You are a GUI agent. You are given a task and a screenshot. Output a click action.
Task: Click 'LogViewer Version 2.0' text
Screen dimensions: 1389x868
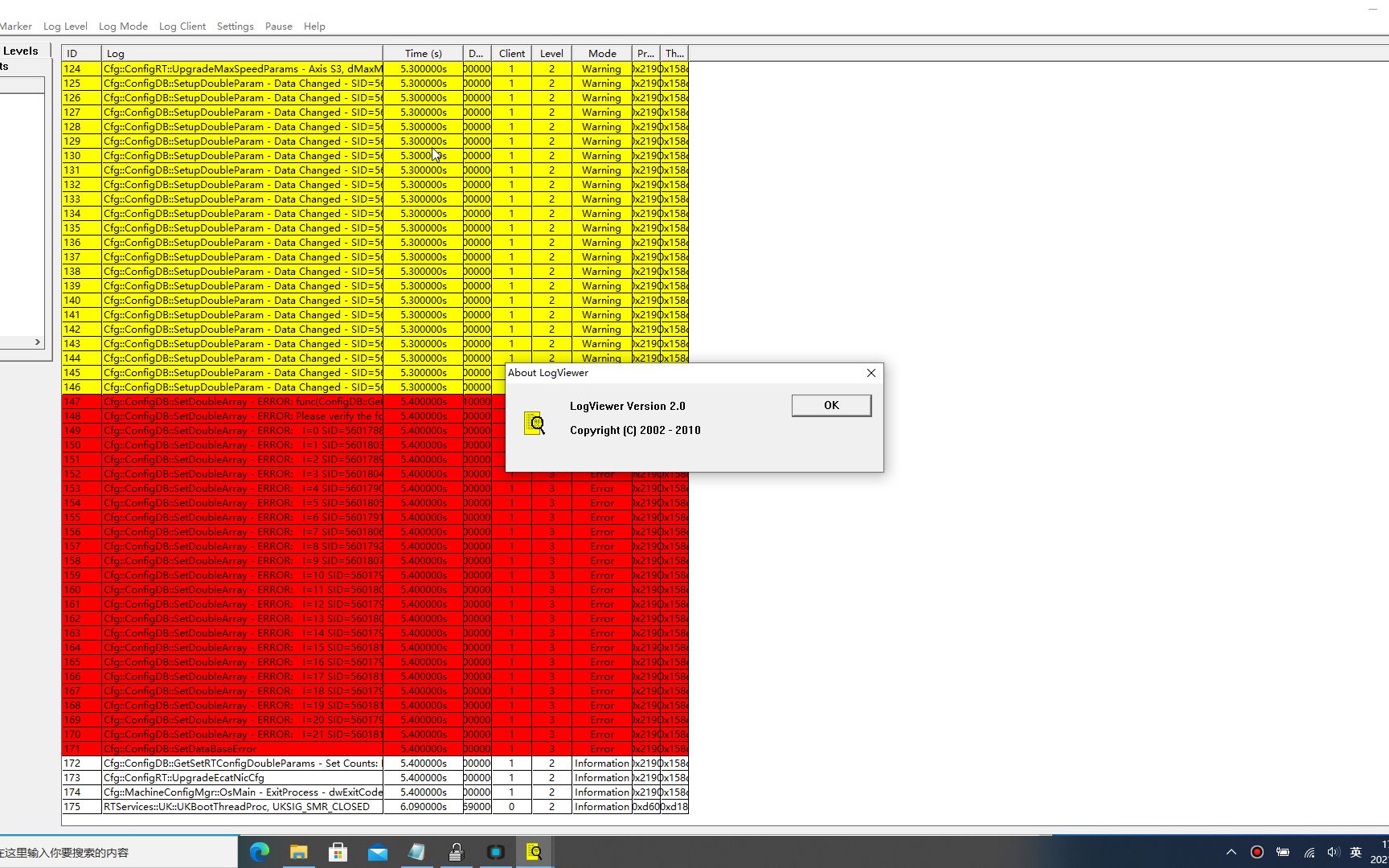tap(627, 406)
